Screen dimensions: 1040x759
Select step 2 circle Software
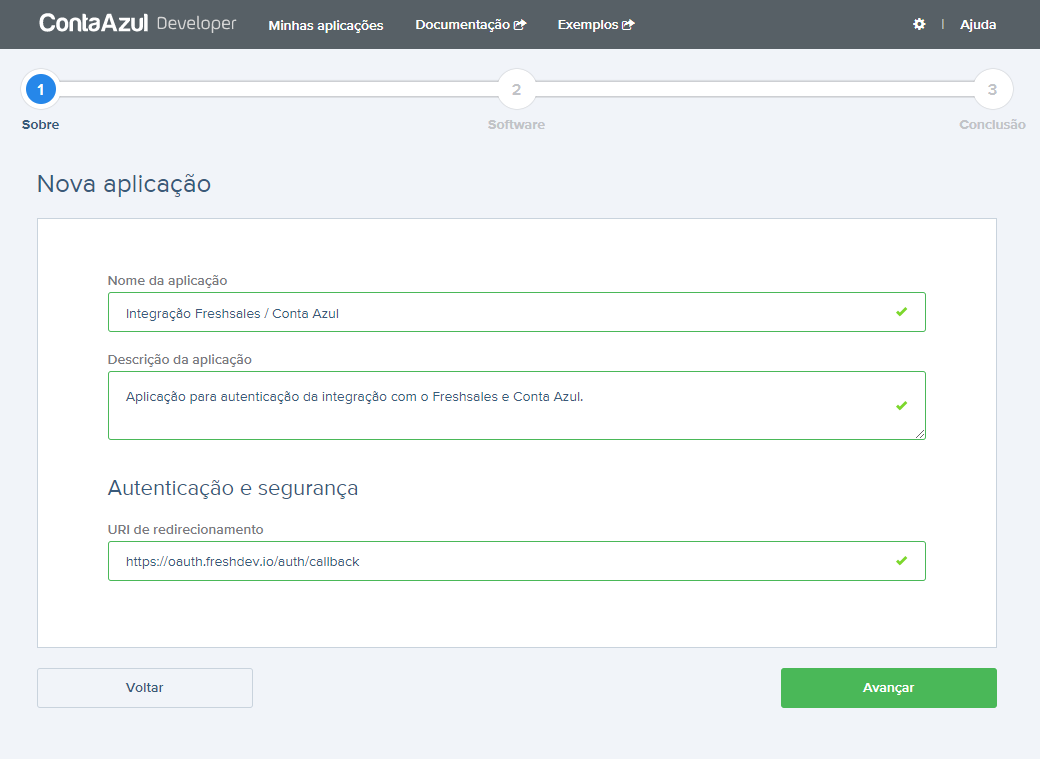517,89
